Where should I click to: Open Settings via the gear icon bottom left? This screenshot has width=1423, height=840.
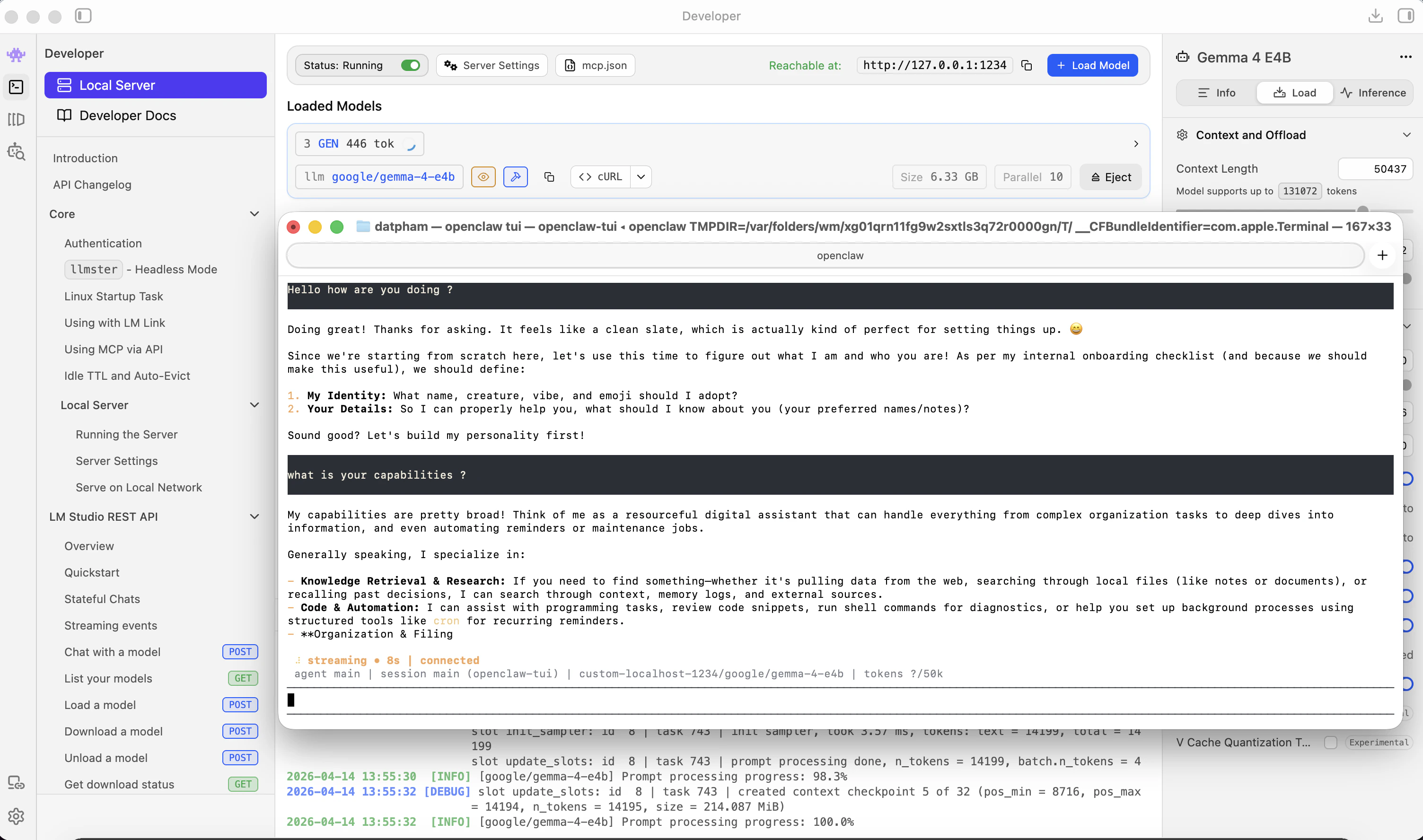[16, 816]
